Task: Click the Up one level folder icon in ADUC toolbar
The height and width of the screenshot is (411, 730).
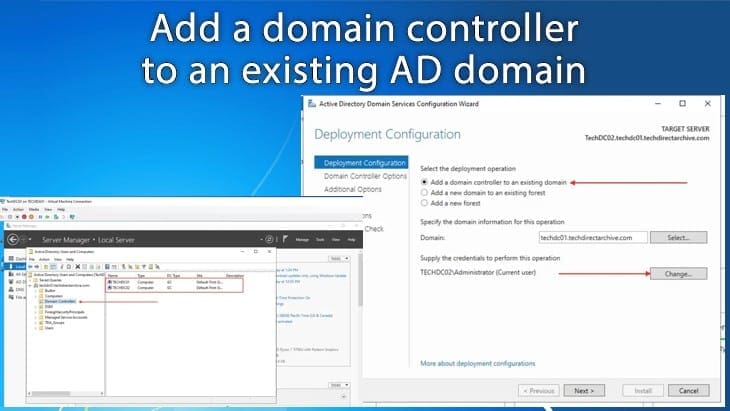Action: point(46,266)
